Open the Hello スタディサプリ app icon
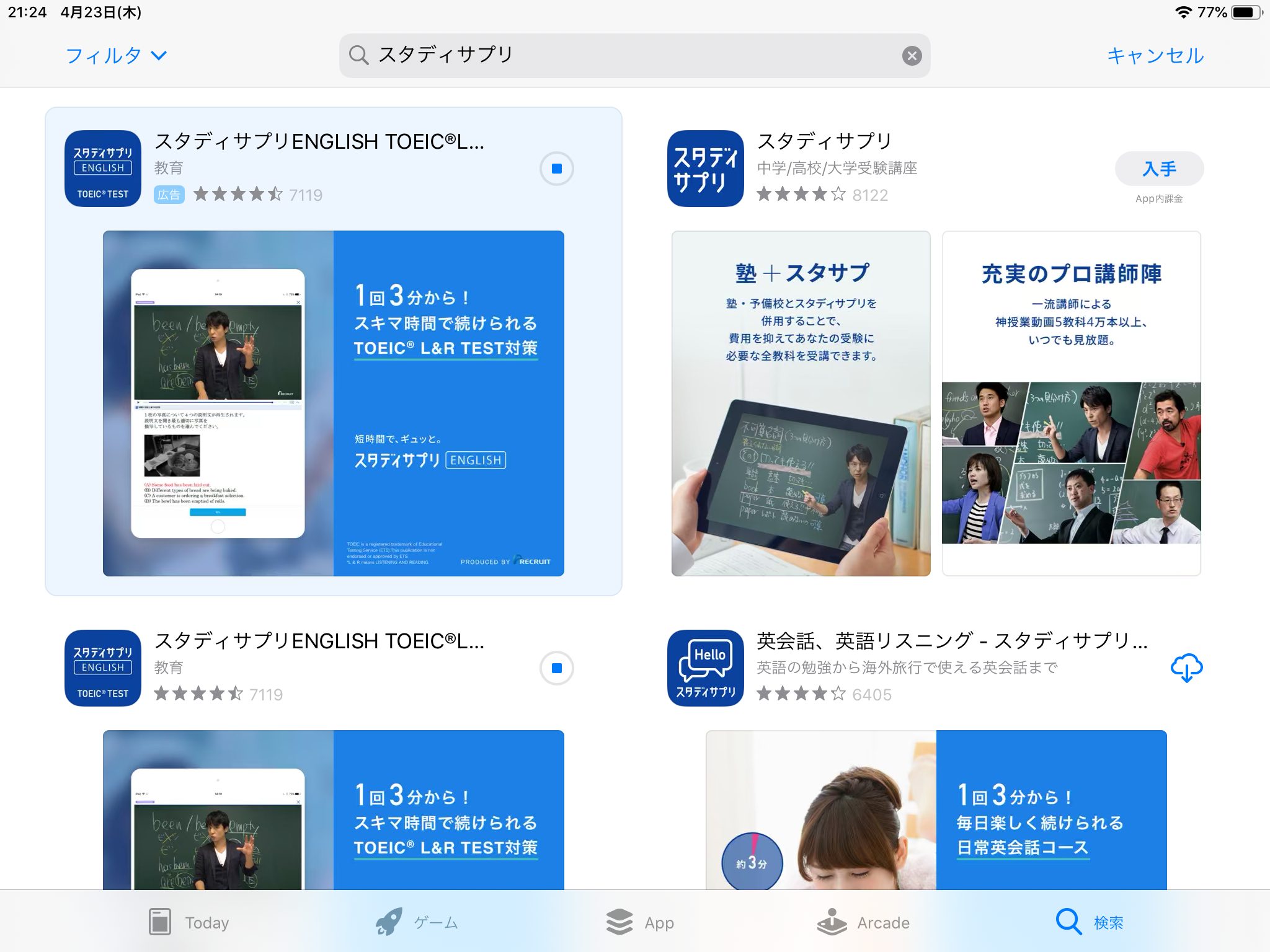Image resolution: width=1270 pixels, height=952 pixels. (x=706, y=668)
